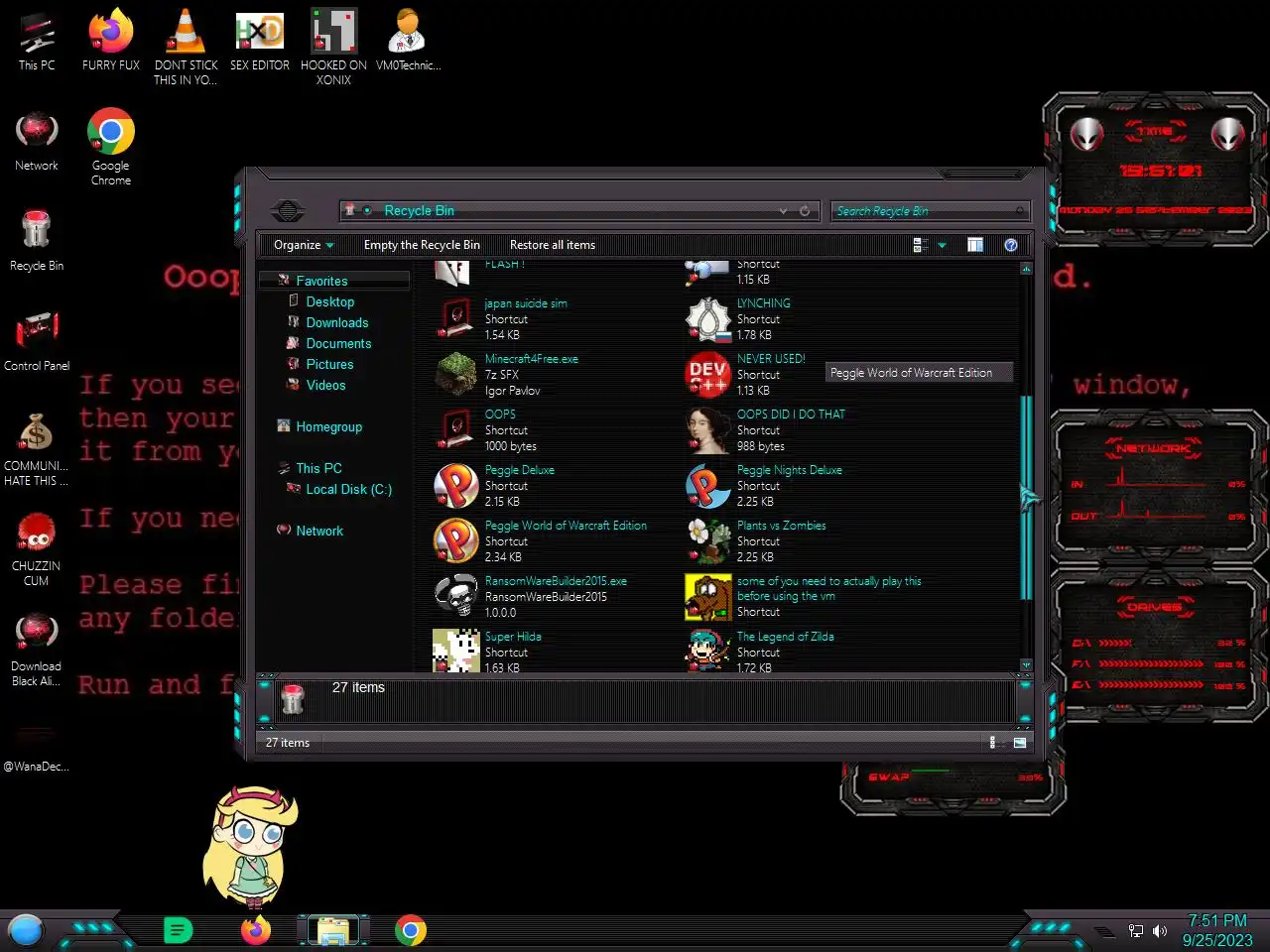Click Empty the Recycle Bin
Screen dimensions: 1270x952
pyautogui.click(x=422, y=245)
